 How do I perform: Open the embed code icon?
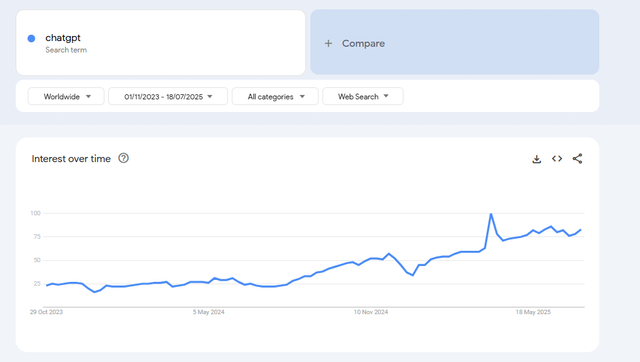click(557, 158)
